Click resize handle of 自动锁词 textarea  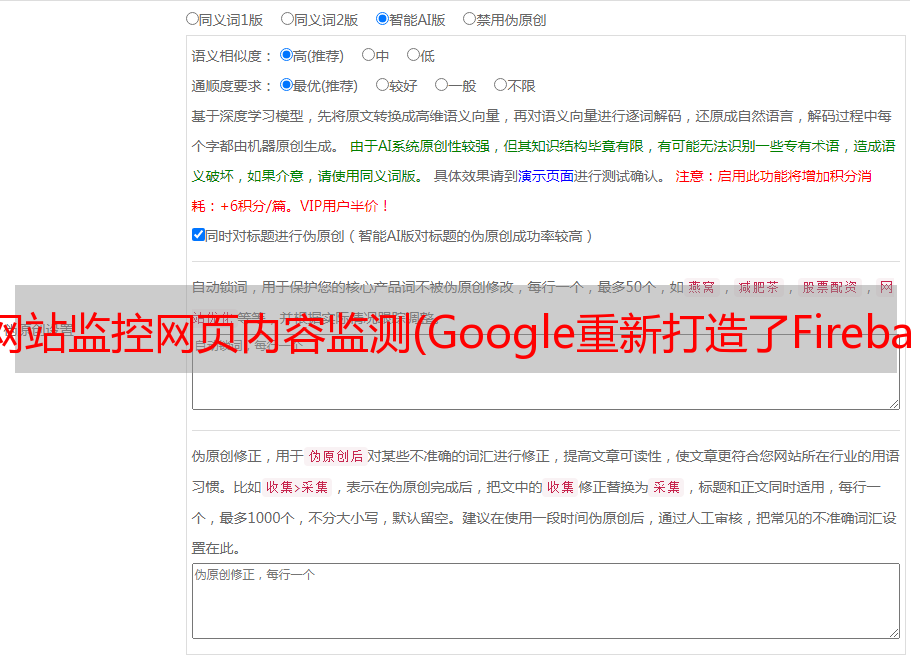pos(893,402)
